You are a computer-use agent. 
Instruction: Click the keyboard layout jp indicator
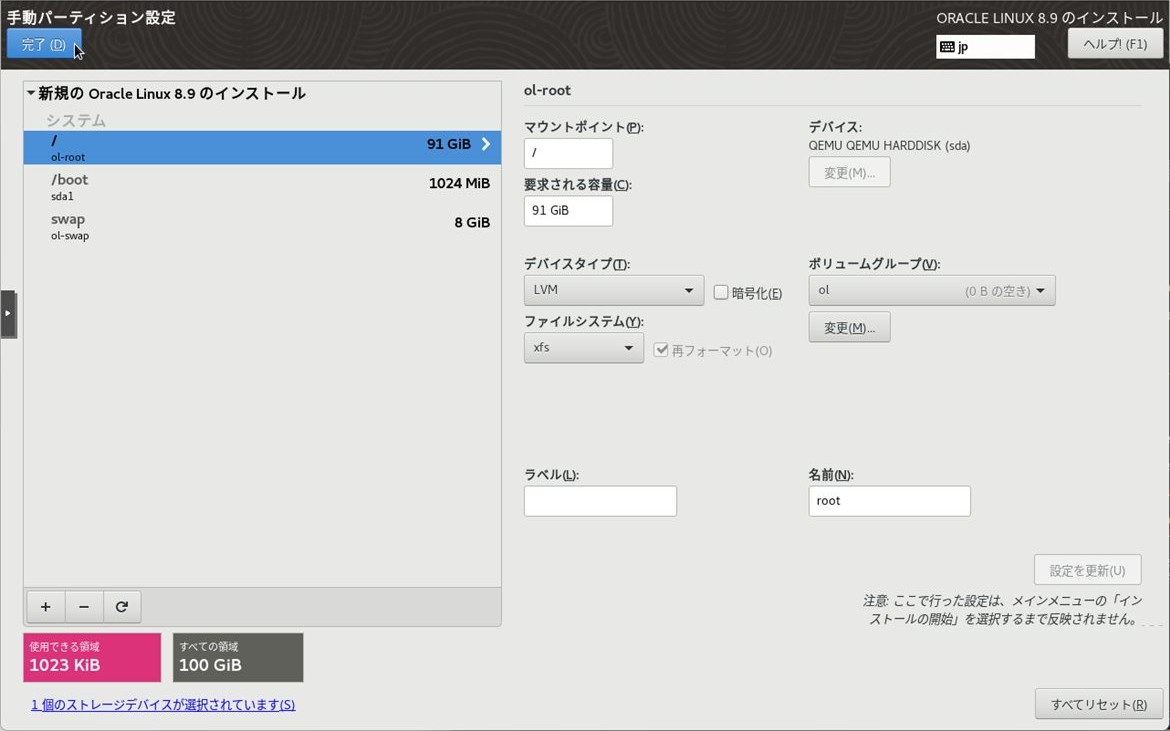[x=985, y=46]
